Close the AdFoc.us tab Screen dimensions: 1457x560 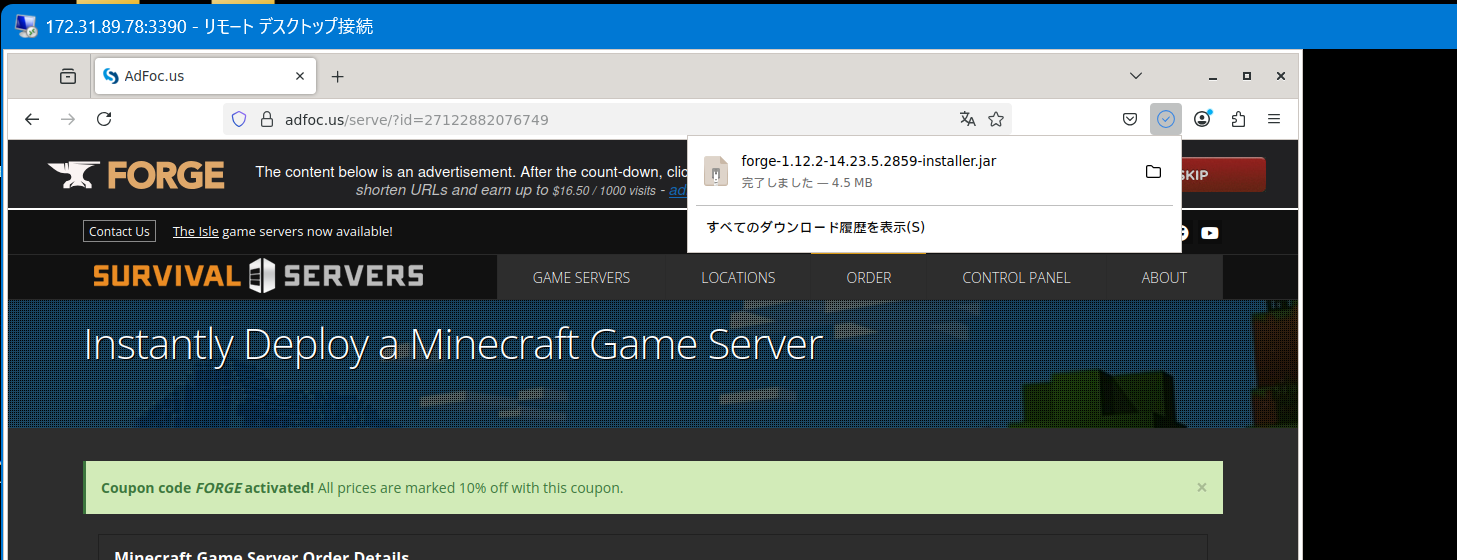point(300,76)
